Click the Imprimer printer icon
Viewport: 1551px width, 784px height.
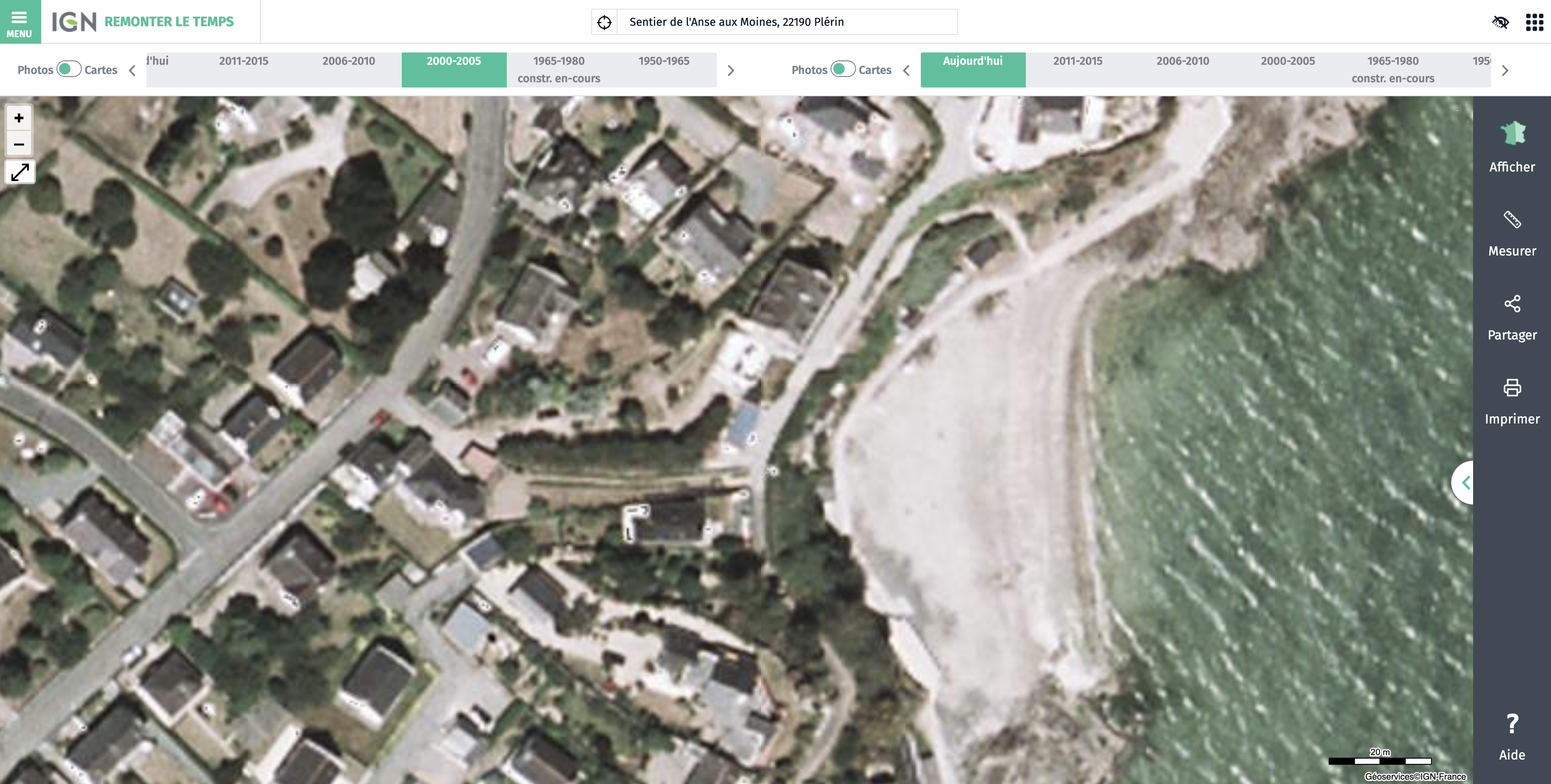click(1512, 388)
